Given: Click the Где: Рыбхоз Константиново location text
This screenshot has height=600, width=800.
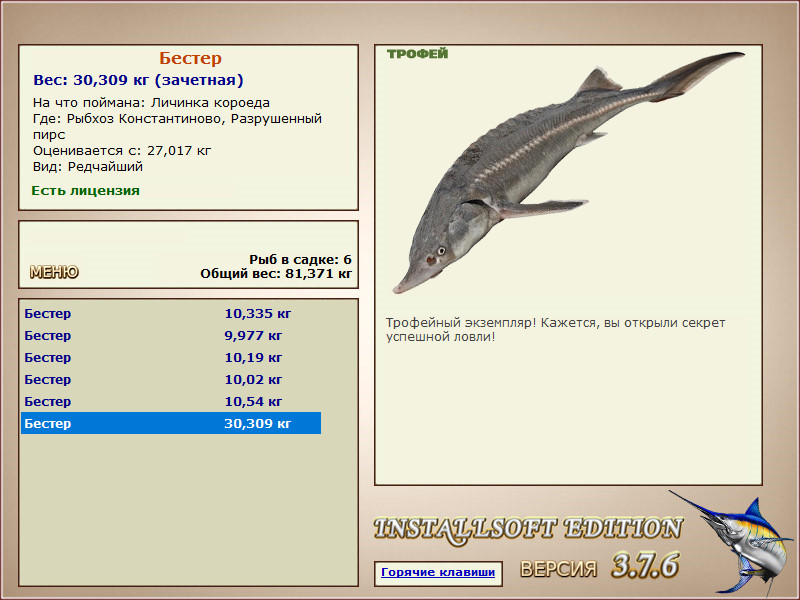Looking at the screenshot, I should click(177, 127).
